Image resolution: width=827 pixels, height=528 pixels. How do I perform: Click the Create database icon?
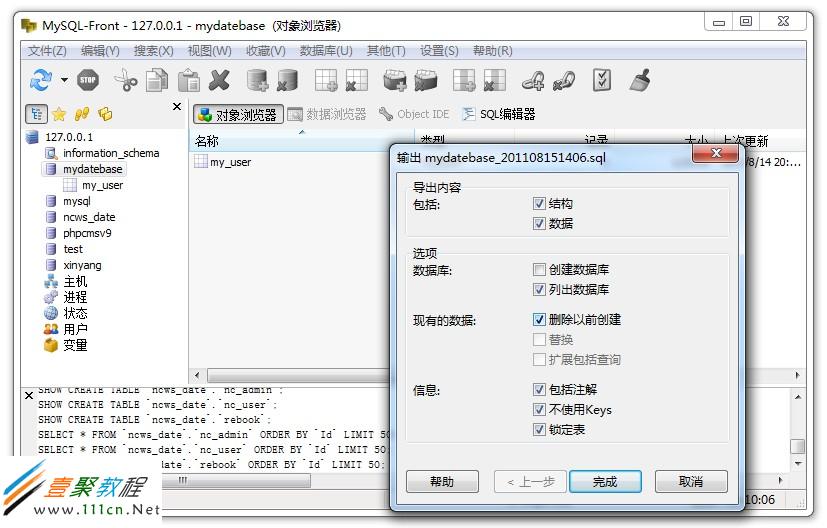pos(257,80)
